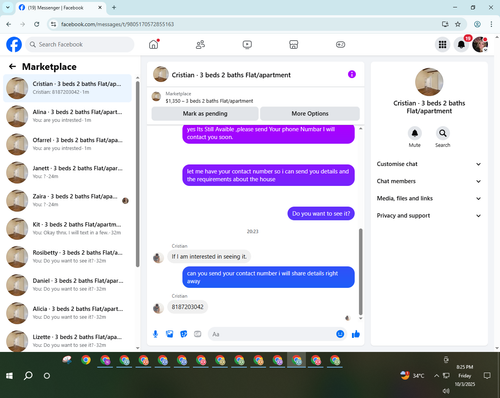Open the Gaming icon in top navigation
500x398 pixels.
click(x=340, y=44)
